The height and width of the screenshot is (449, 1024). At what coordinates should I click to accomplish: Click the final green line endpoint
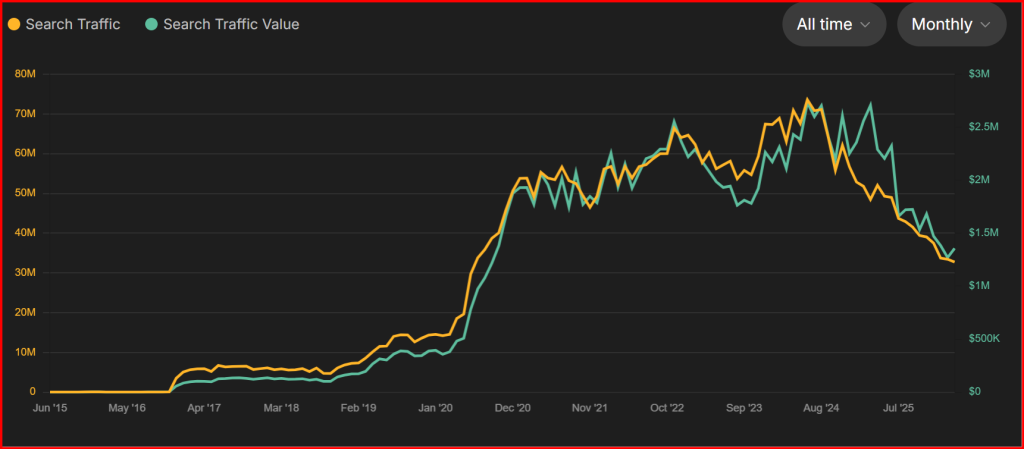(953, 249)
